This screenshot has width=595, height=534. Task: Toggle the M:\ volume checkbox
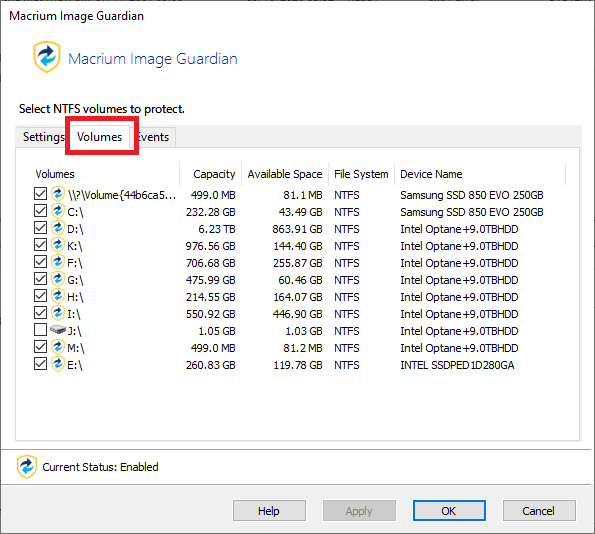(x=40, y=347)
